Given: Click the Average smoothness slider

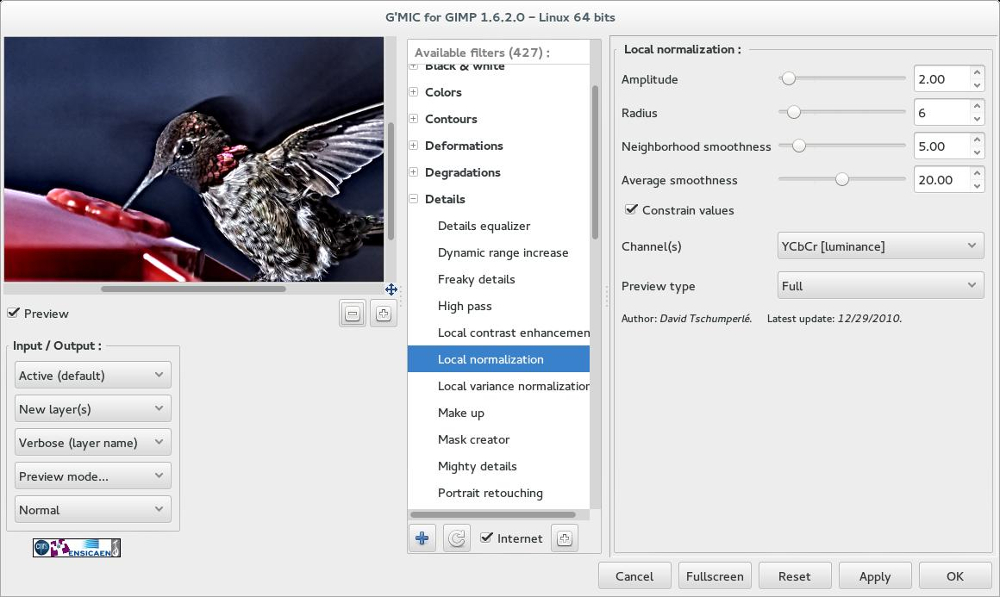Looking at the screenshot, I should (841, 180).
